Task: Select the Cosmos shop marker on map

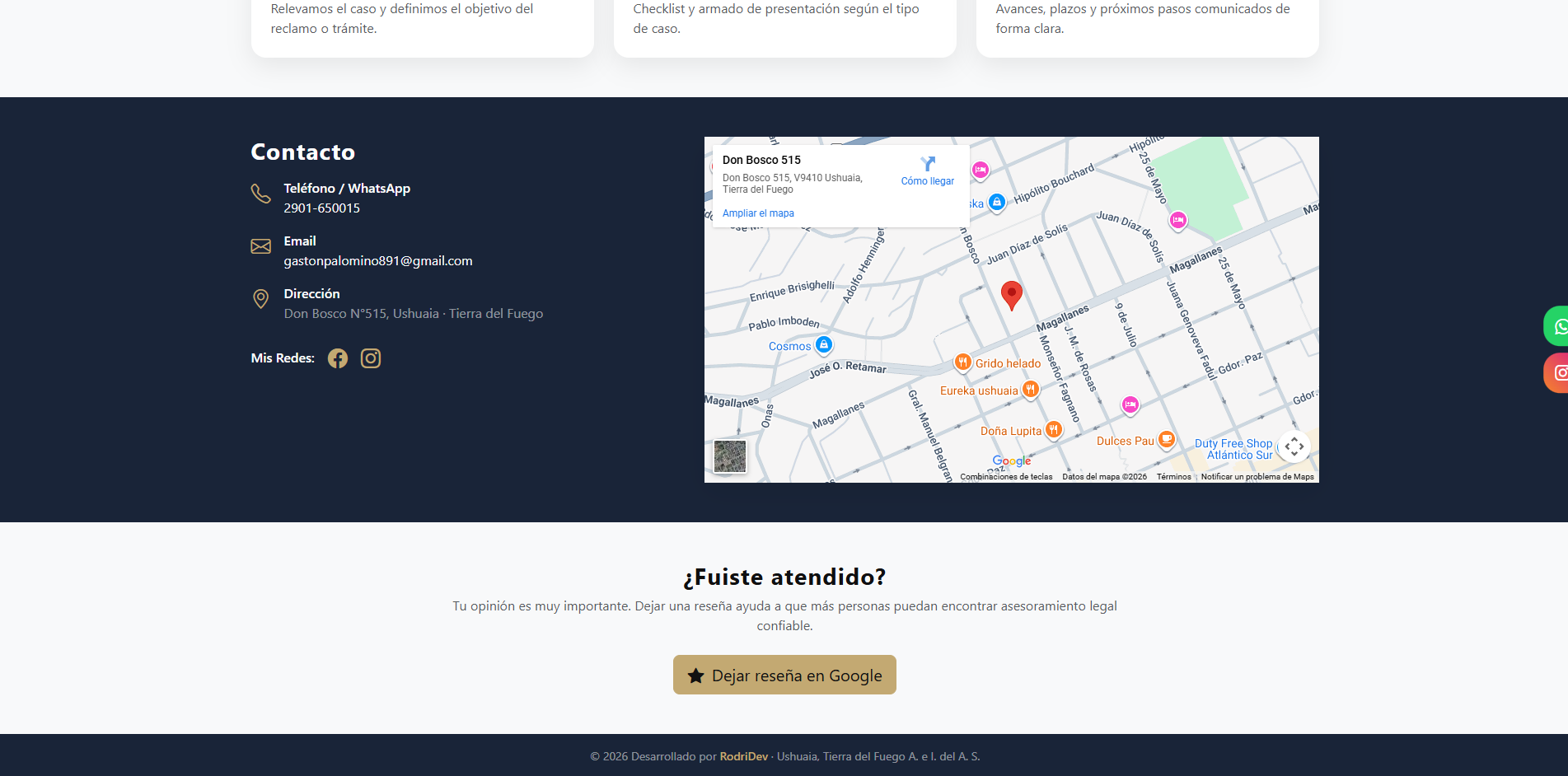Action: 823,345
